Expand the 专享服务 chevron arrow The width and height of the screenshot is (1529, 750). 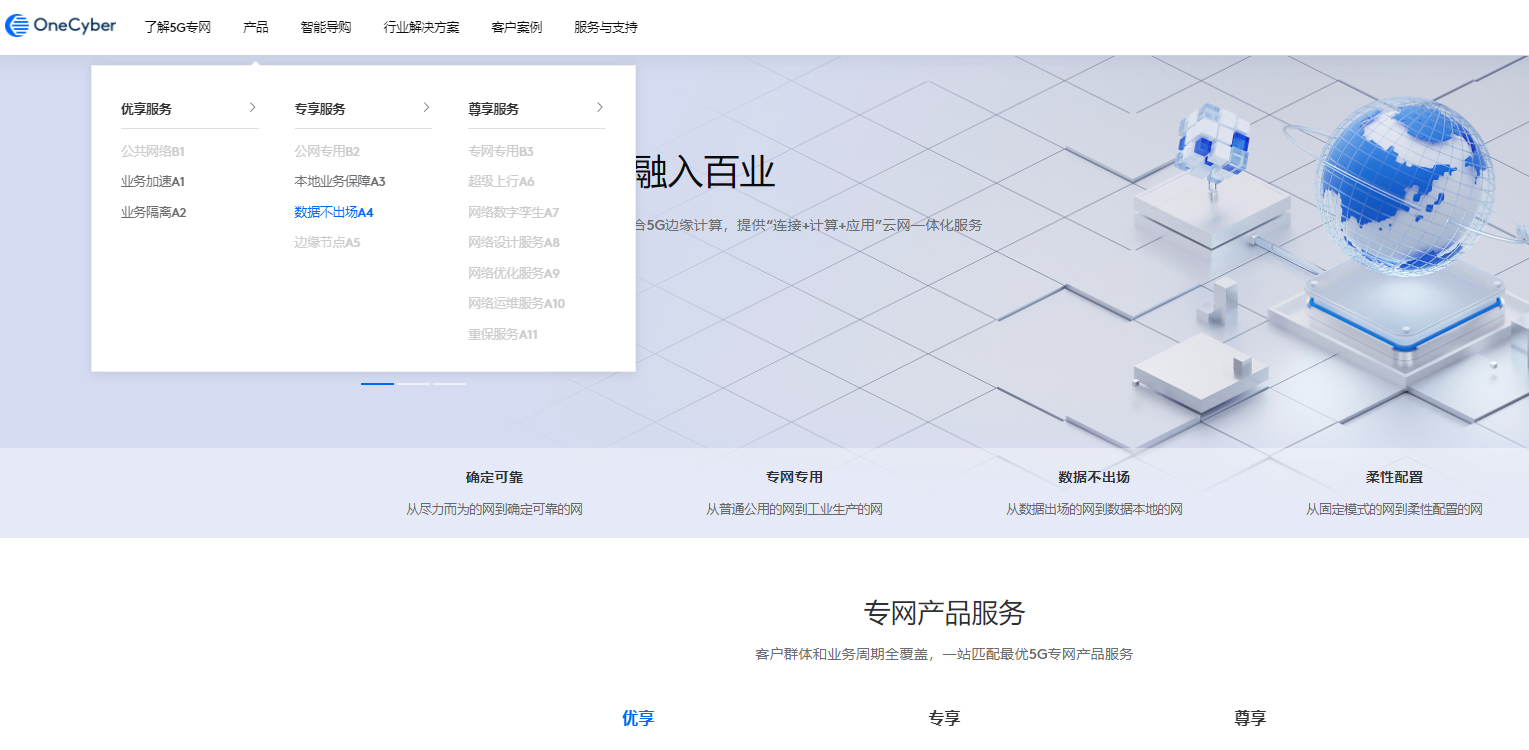[x=426, y=107]
